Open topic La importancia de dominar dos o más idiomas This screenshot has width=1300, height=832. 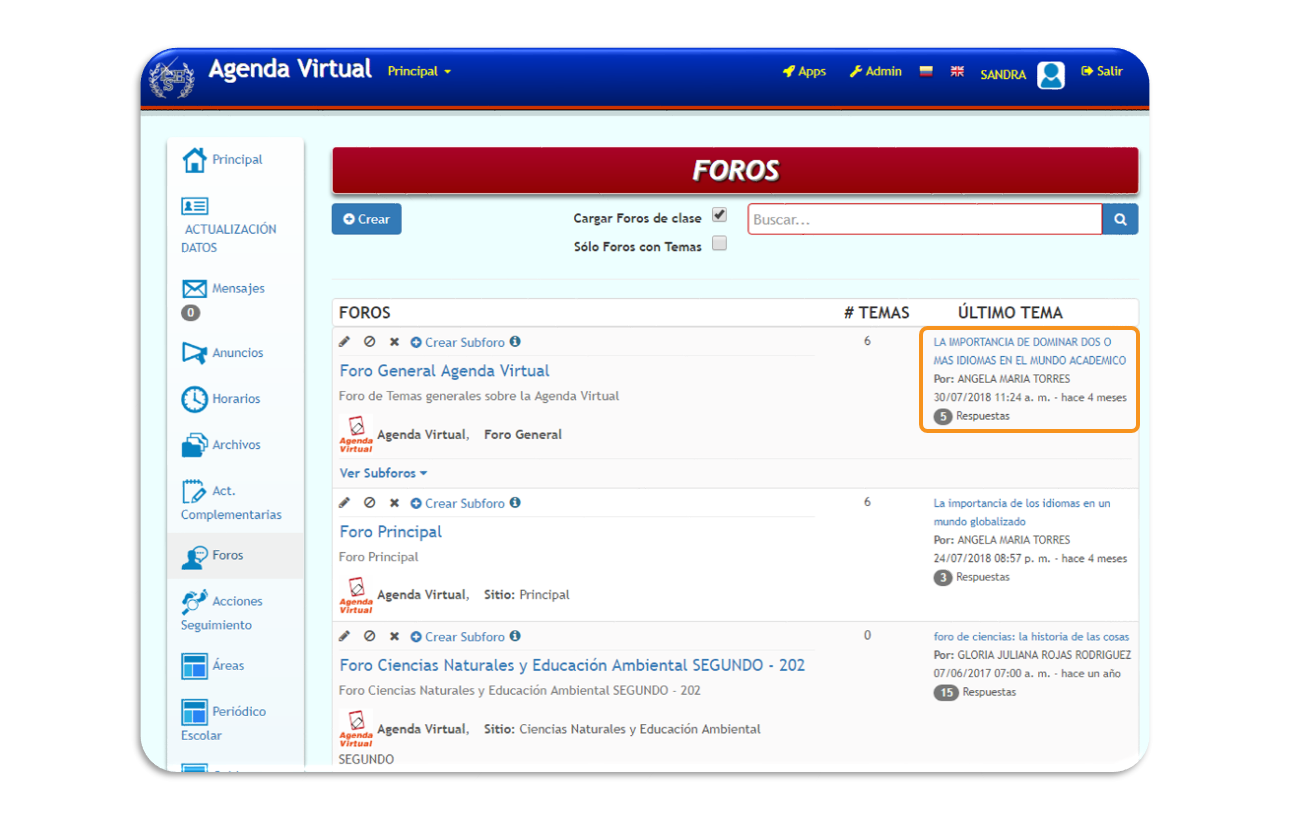(1030, 351)
